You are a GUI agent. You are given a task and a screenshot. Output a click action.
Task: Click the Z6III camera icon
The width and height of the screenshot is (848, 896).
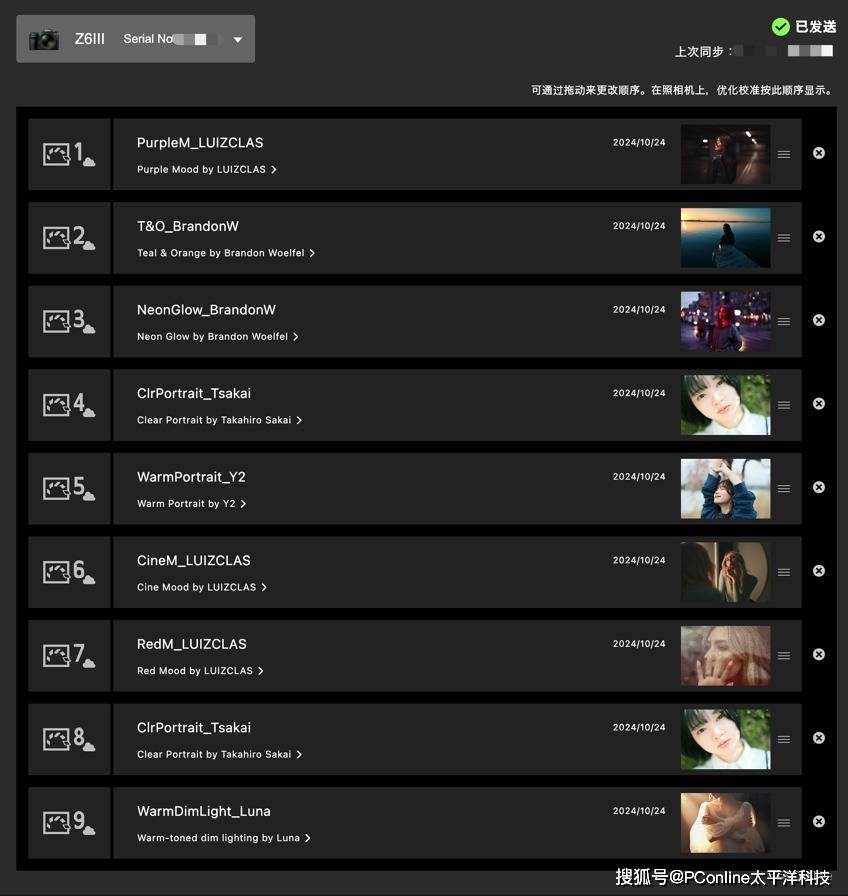click(x=44, y=39)
